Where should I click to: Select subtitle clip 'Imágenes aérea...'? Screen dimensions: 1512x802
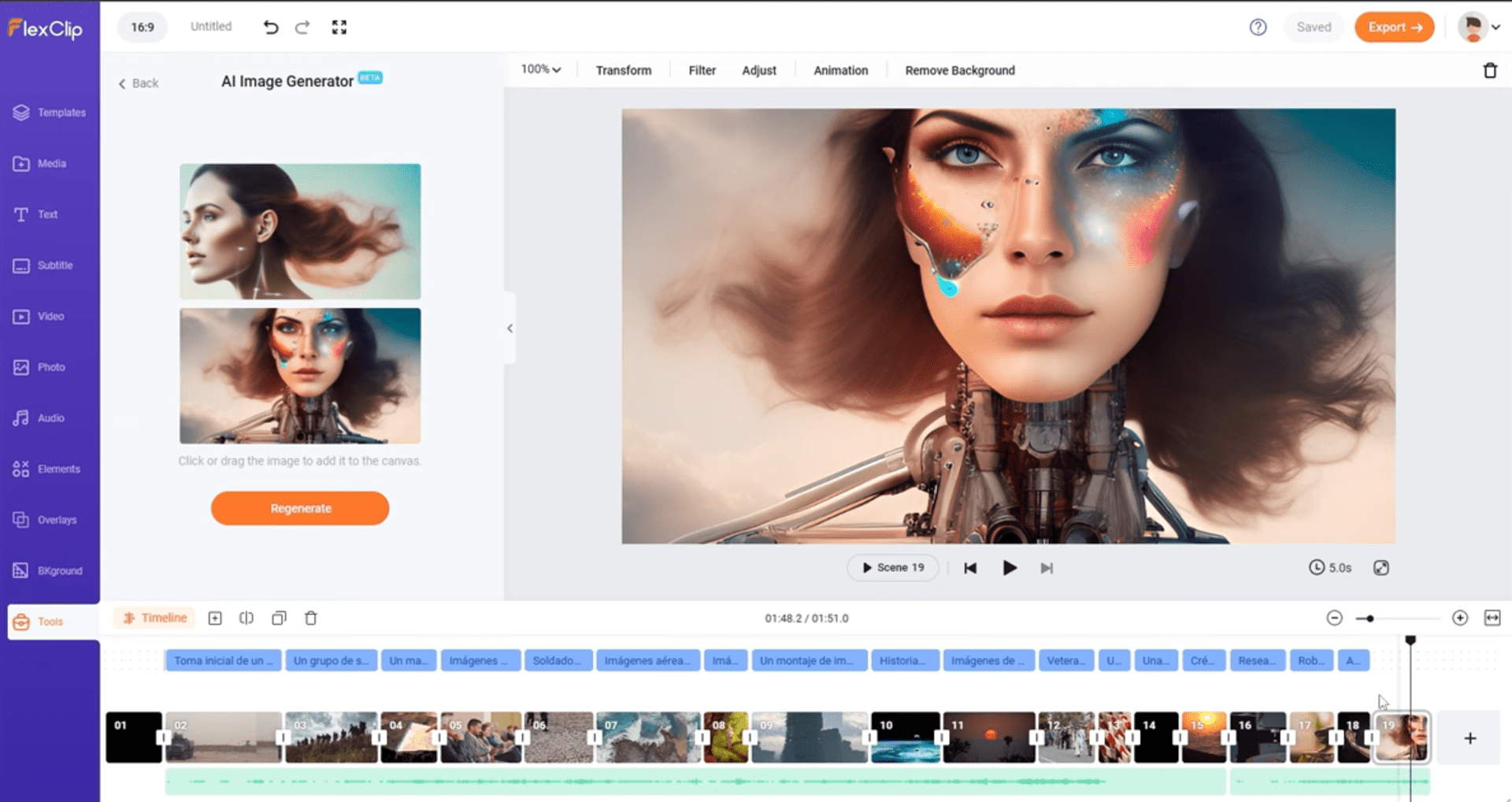pyautogui.click(x=647, y=661)
